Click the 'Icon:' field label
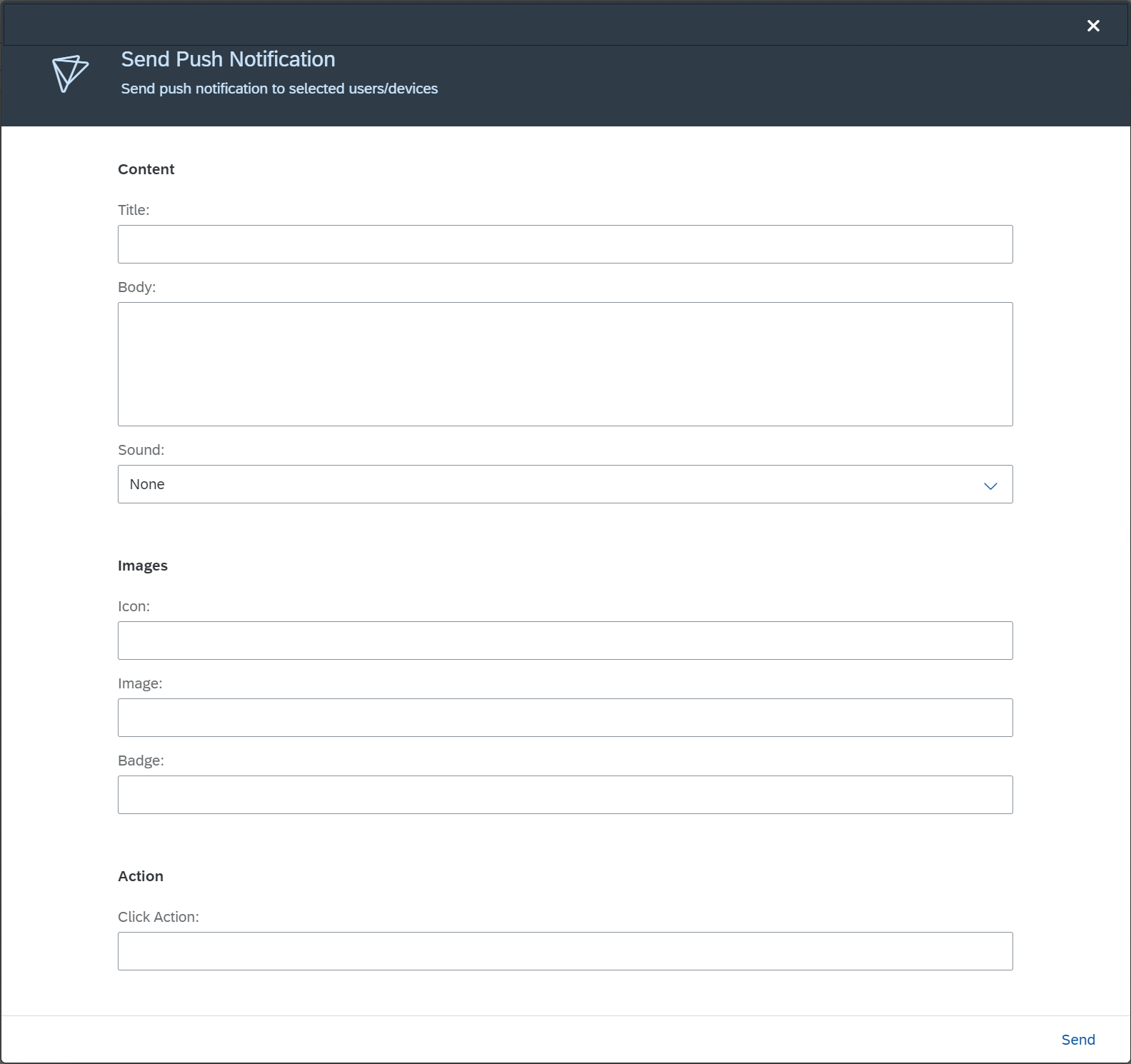Image resolution: width=1131 pixels, height=1064 pixels. (x=134, y=606)
